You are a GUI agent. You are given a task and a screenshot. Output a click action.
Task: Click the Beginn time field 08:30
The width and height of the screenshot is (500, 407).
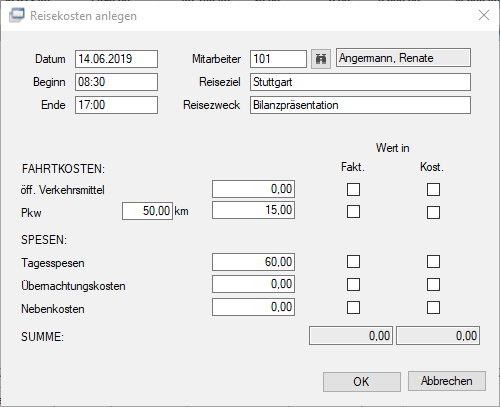116,82
